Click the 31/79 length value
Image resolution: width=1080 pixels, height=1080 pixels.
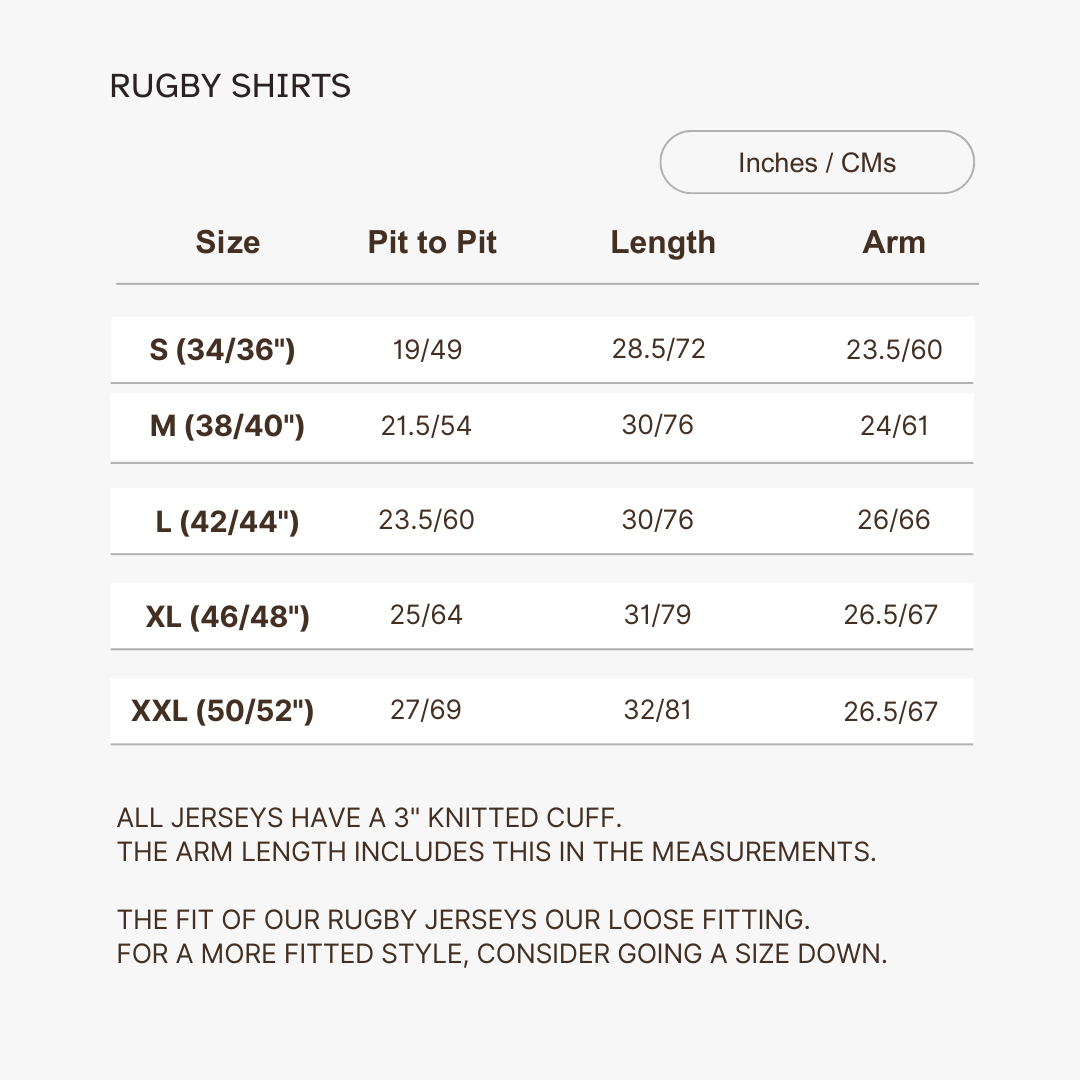point(657,615)
